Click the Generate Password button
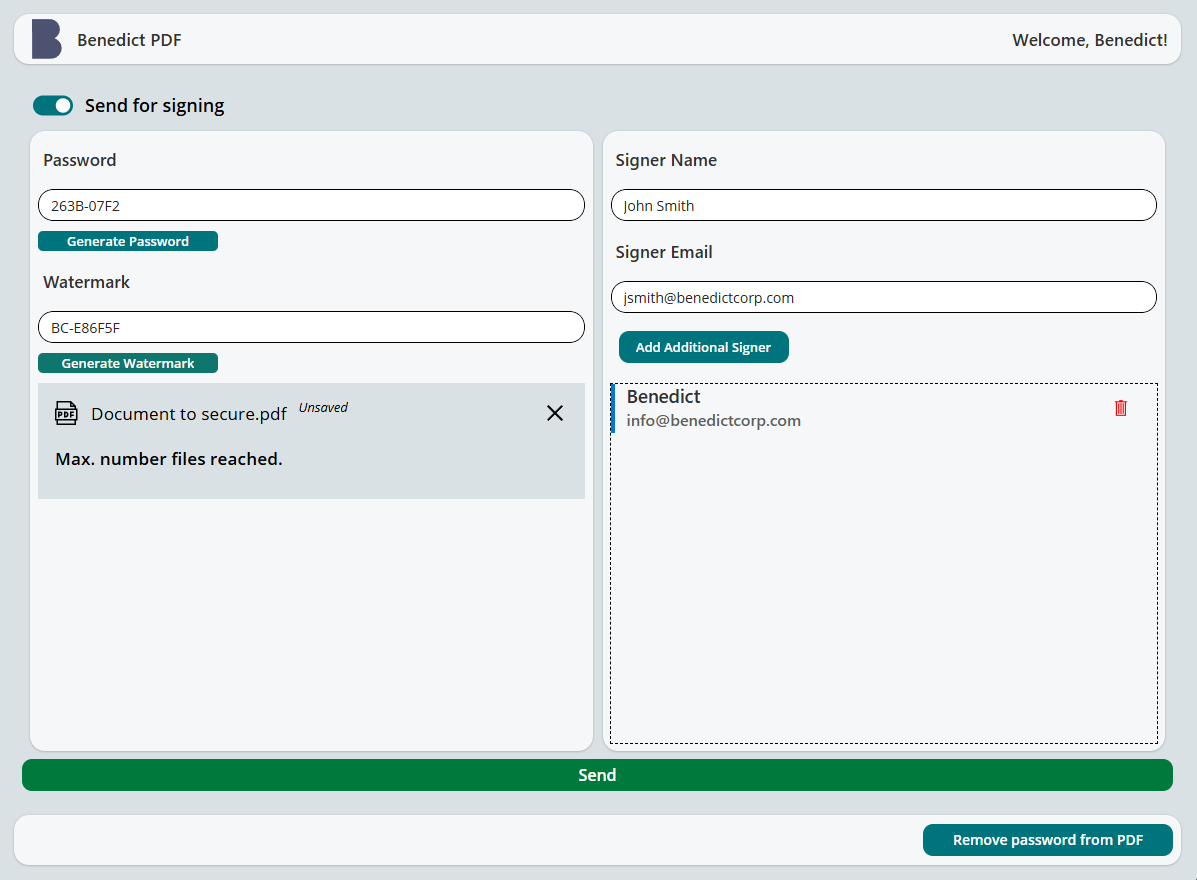Image resolution: width=1197 pixels, height=880 pixels. 128,241
